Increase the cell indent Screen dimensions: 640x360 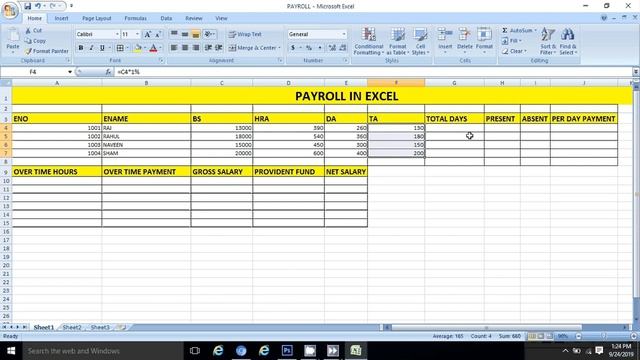tap(219, 48)
